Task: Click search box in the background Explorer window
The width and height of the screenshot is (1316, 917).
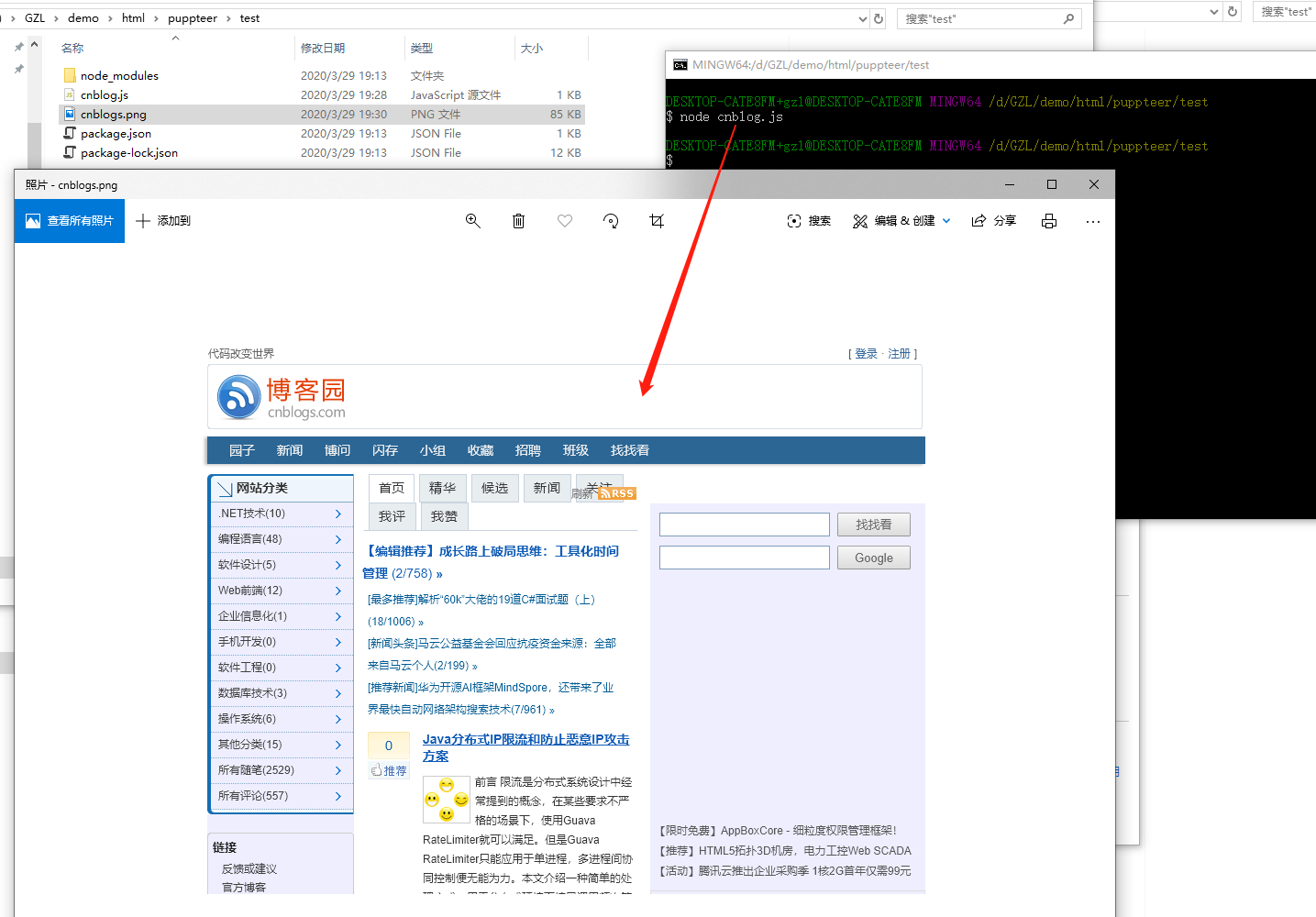Action: (x=1284, y=12)
